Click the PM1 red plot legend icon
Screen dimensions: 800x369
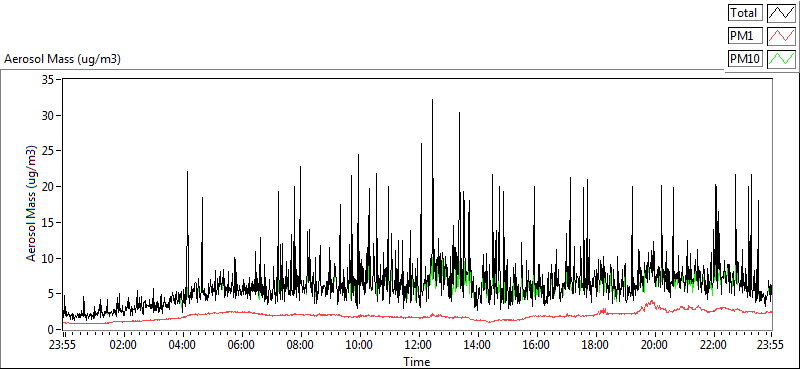click(782, 36)
